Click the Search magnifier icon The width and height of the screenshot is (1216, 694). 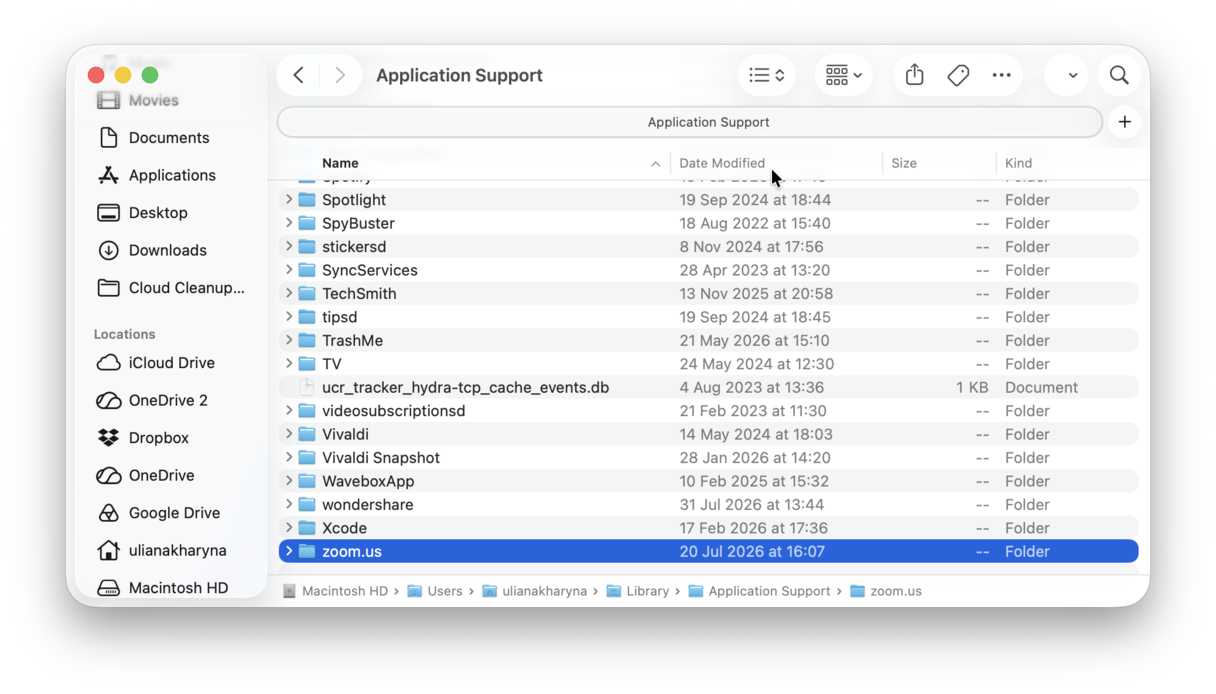click(x=1119, y=75)
